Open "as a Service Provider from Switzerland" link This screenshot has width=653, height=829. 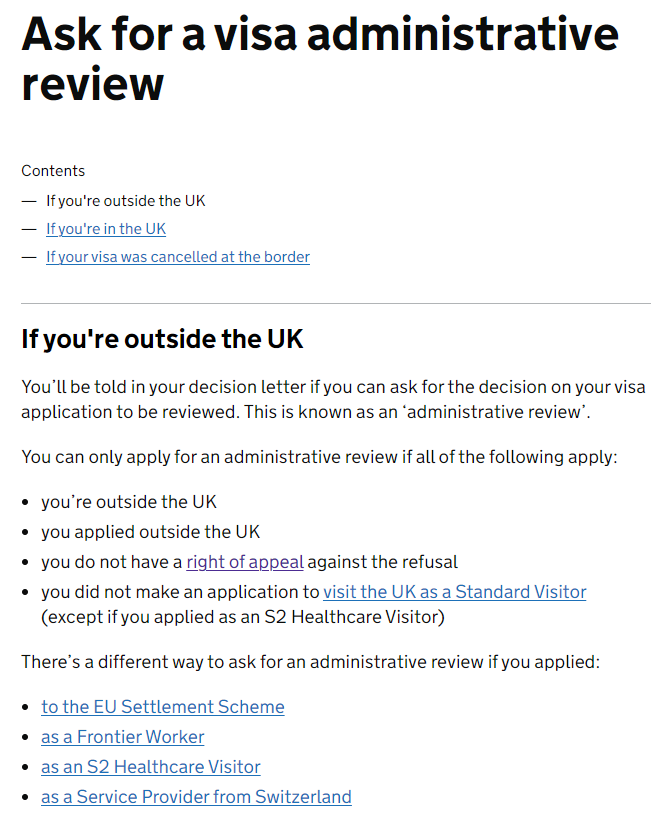coord(196,797)
